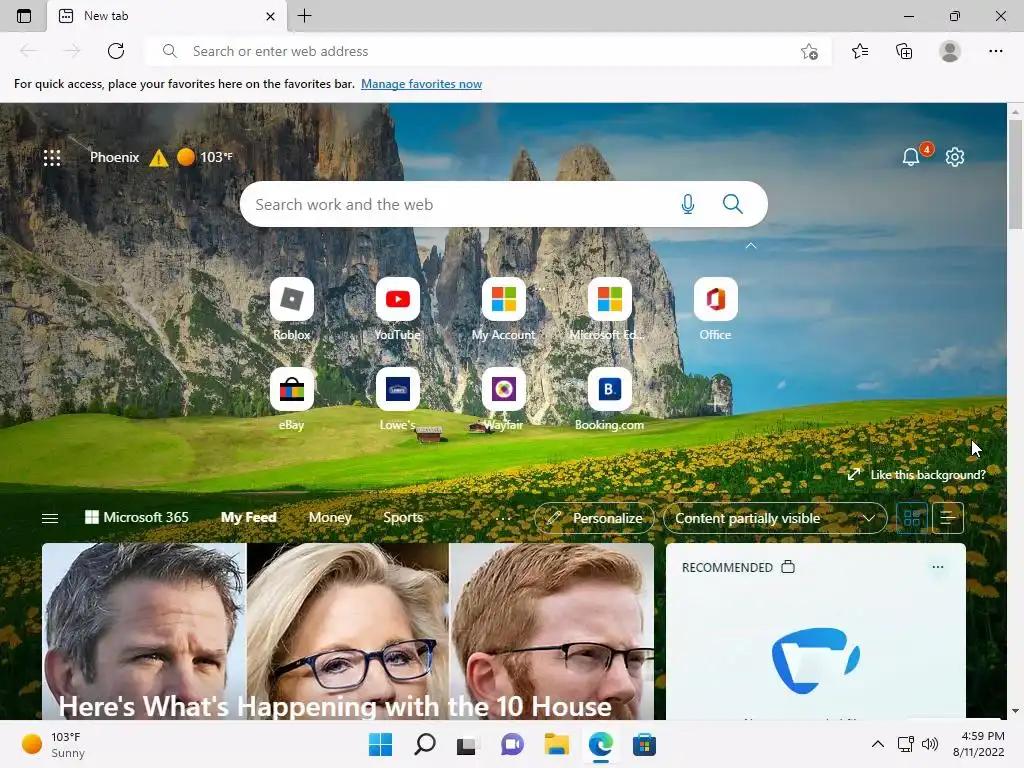The image size is (1024, 768).
Task: Open Microsoft Store from taskbar
Action: (x=644, y=744)
